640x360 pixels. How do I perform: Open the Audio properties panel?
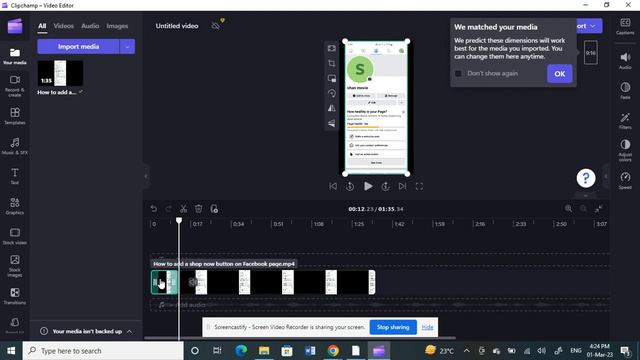coord(625,60)
